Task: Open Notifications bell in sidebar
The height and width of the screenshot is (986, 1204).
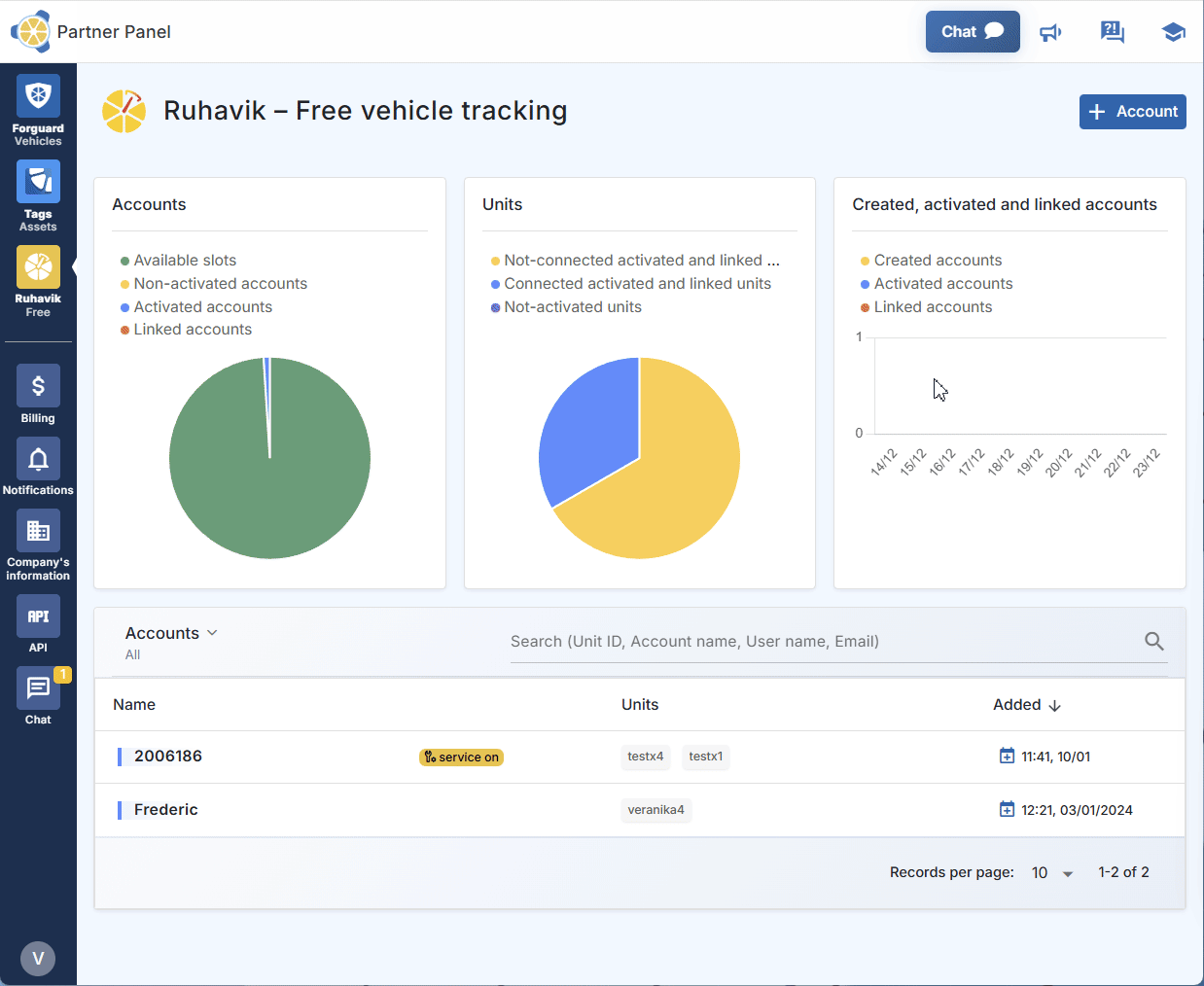Action: tap(38, 467)
